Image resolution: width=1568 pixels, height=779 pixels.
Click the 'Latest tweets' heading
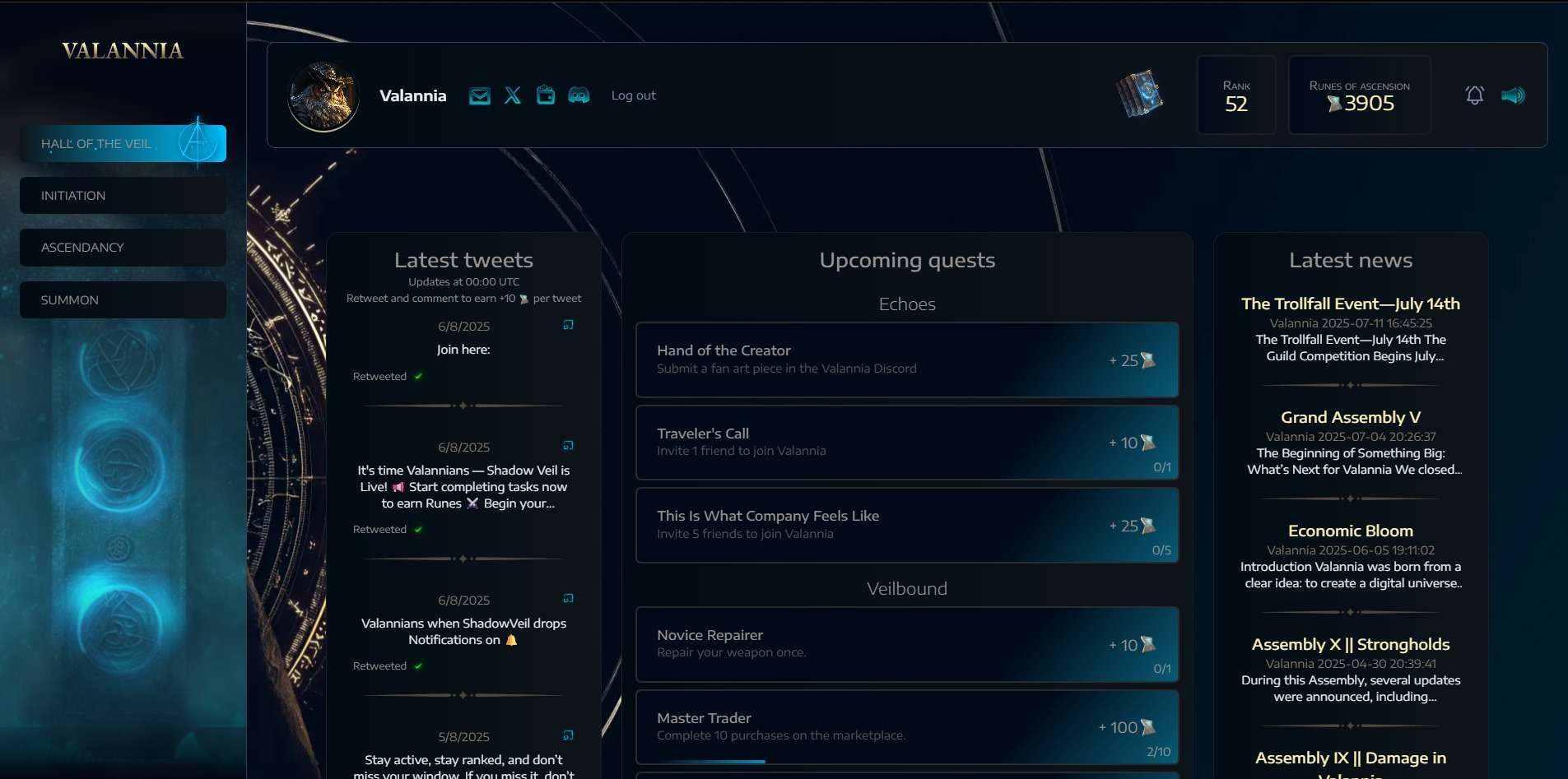[x=463, y=260]
